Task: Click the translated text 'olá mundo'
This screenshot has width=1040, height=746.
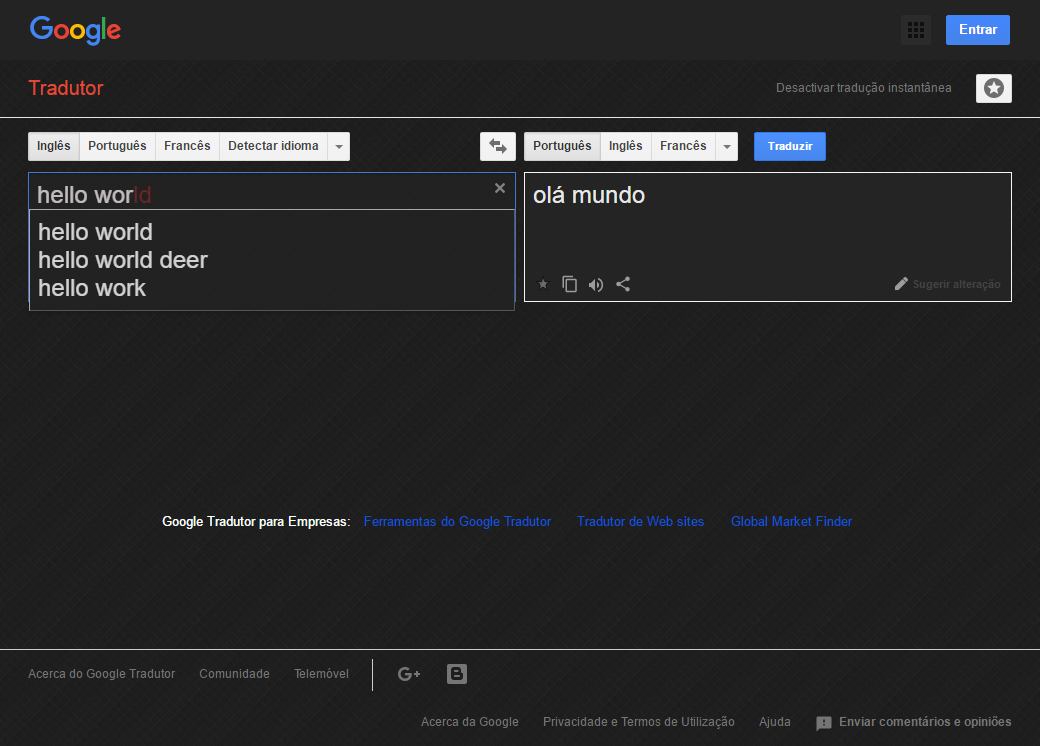Action: (x=589, y=195)
